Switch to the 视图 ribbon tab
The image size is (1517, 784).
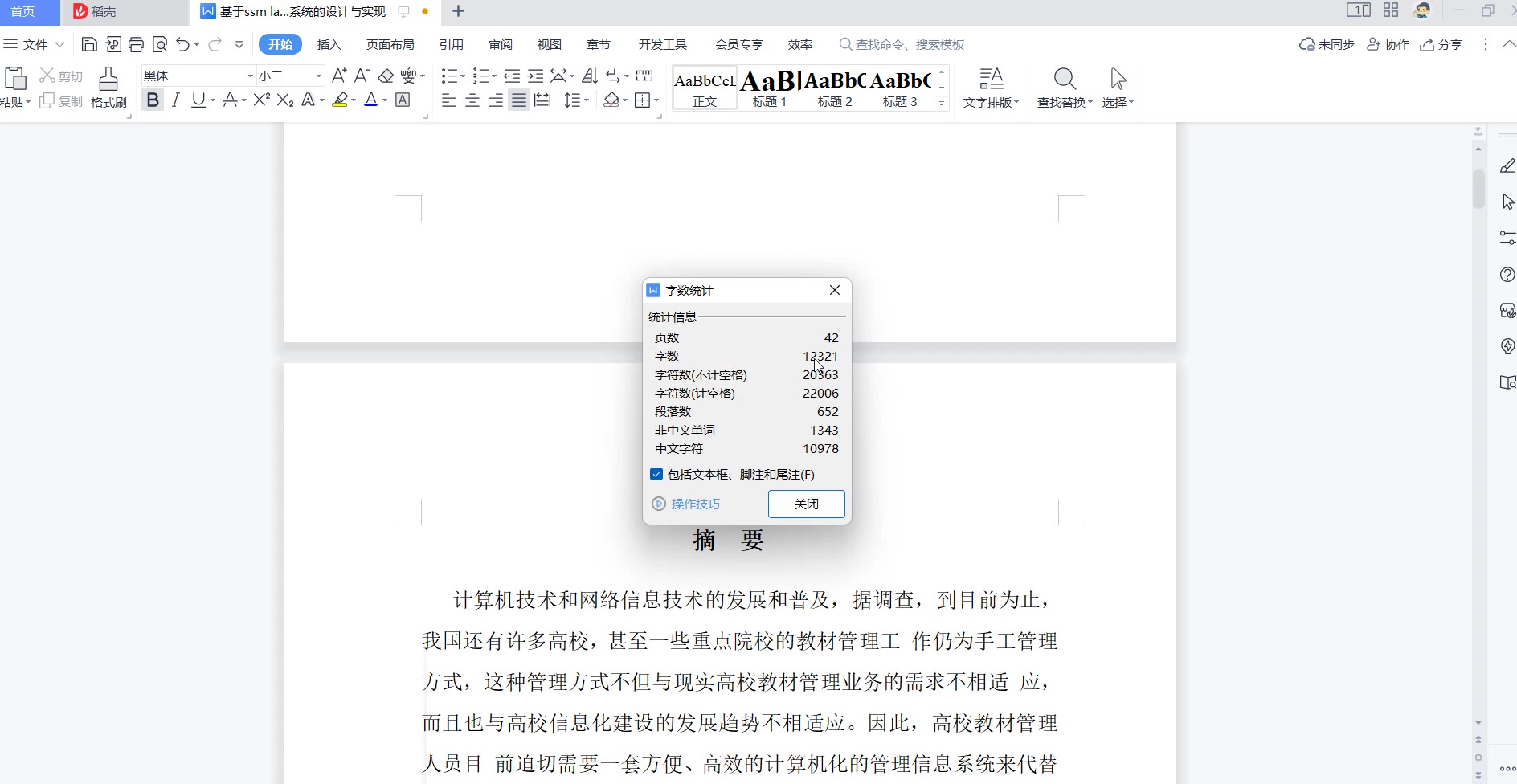550,44
